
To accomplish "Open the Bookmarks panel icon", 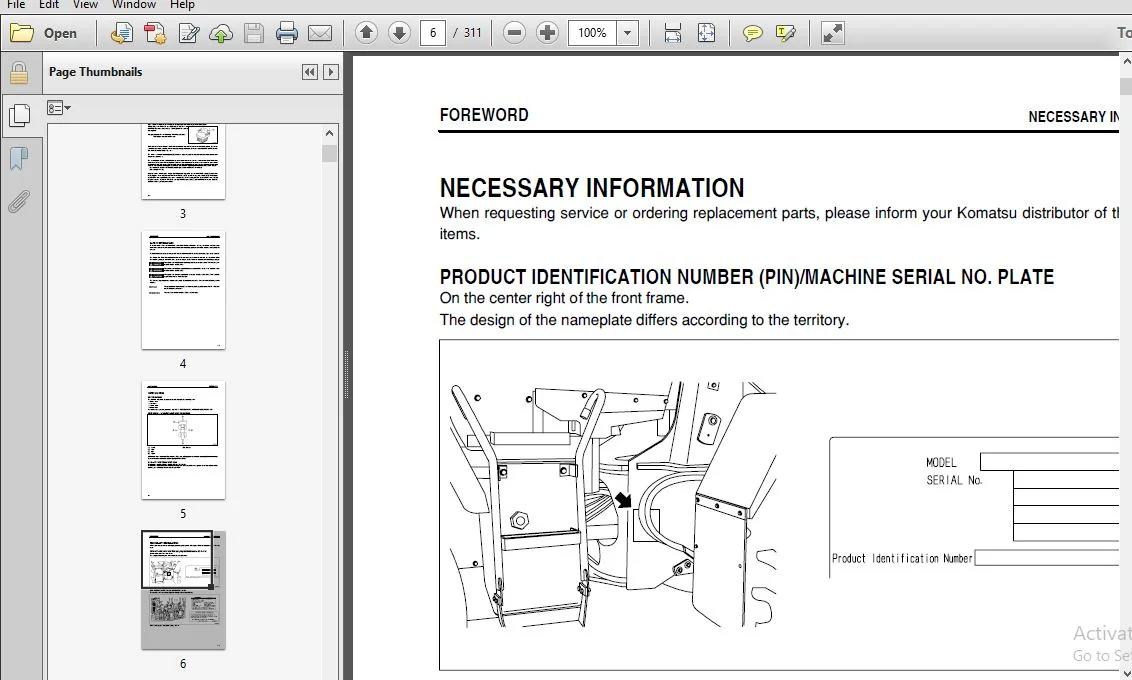I will click(x=19, y=159).
